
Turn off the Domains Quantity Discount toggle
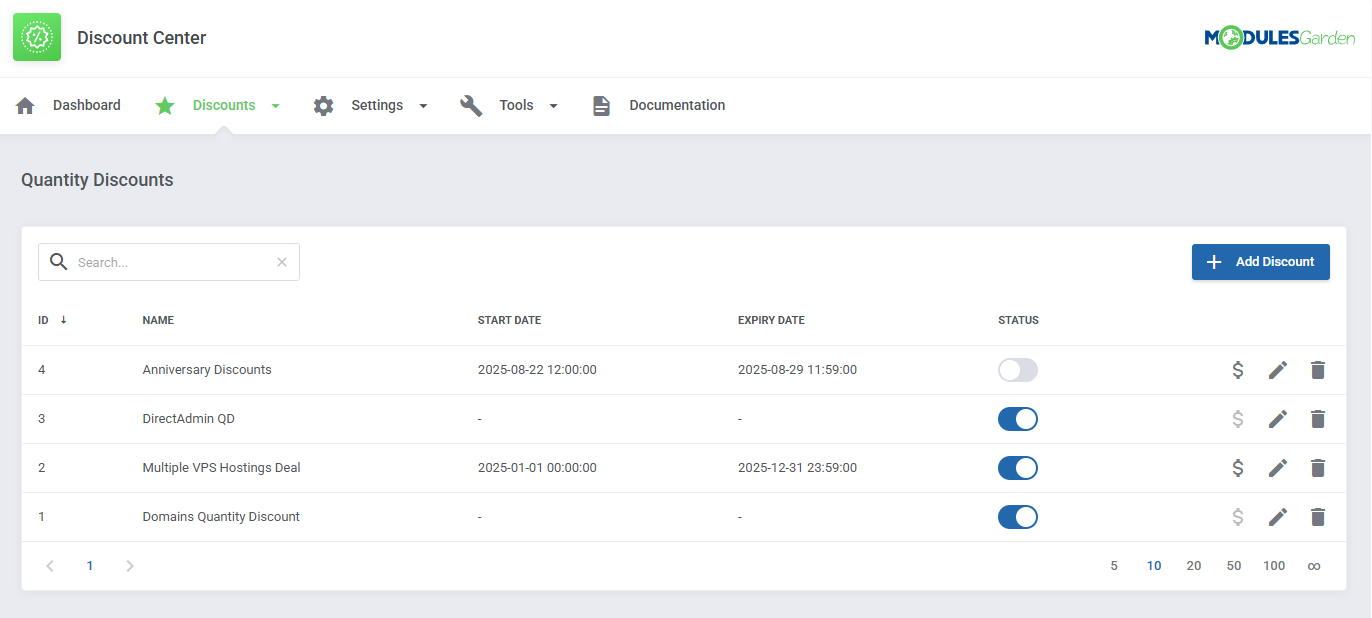click(x=1017, y=516)
